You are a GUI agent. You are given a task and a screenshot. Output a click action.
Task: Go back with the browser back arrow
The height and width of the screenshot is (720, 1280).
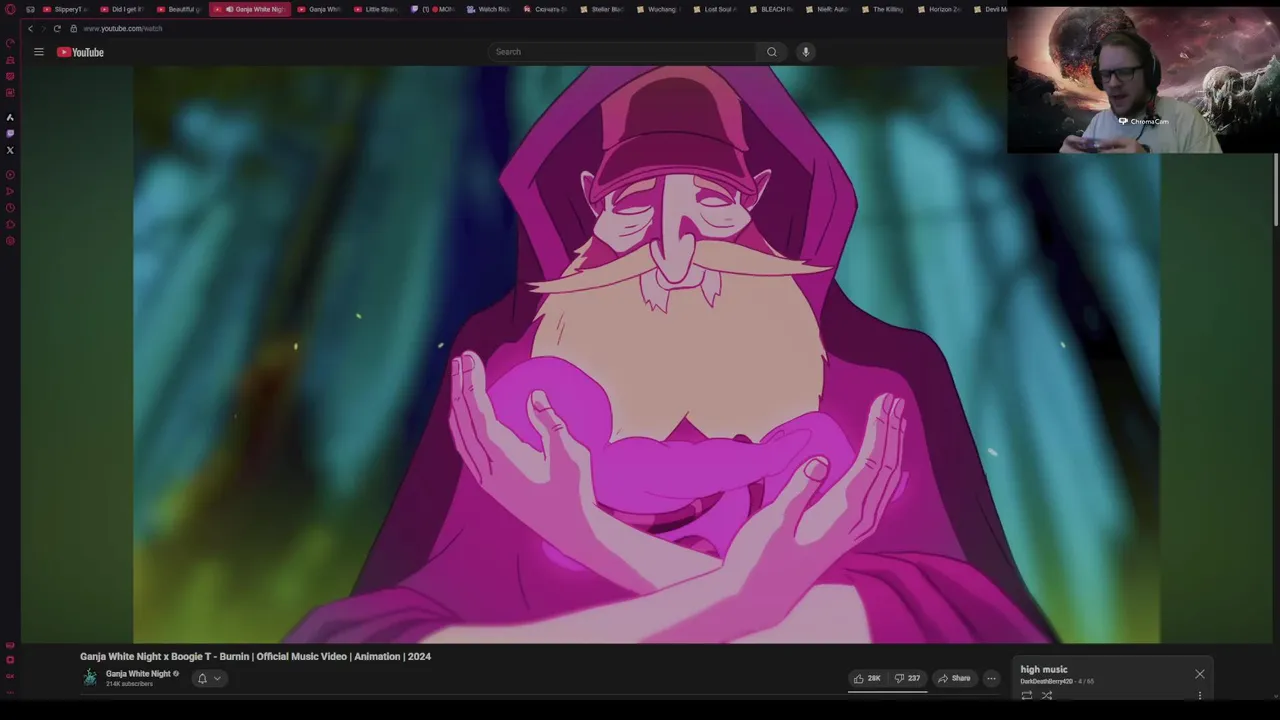click(x=30, y=29)
